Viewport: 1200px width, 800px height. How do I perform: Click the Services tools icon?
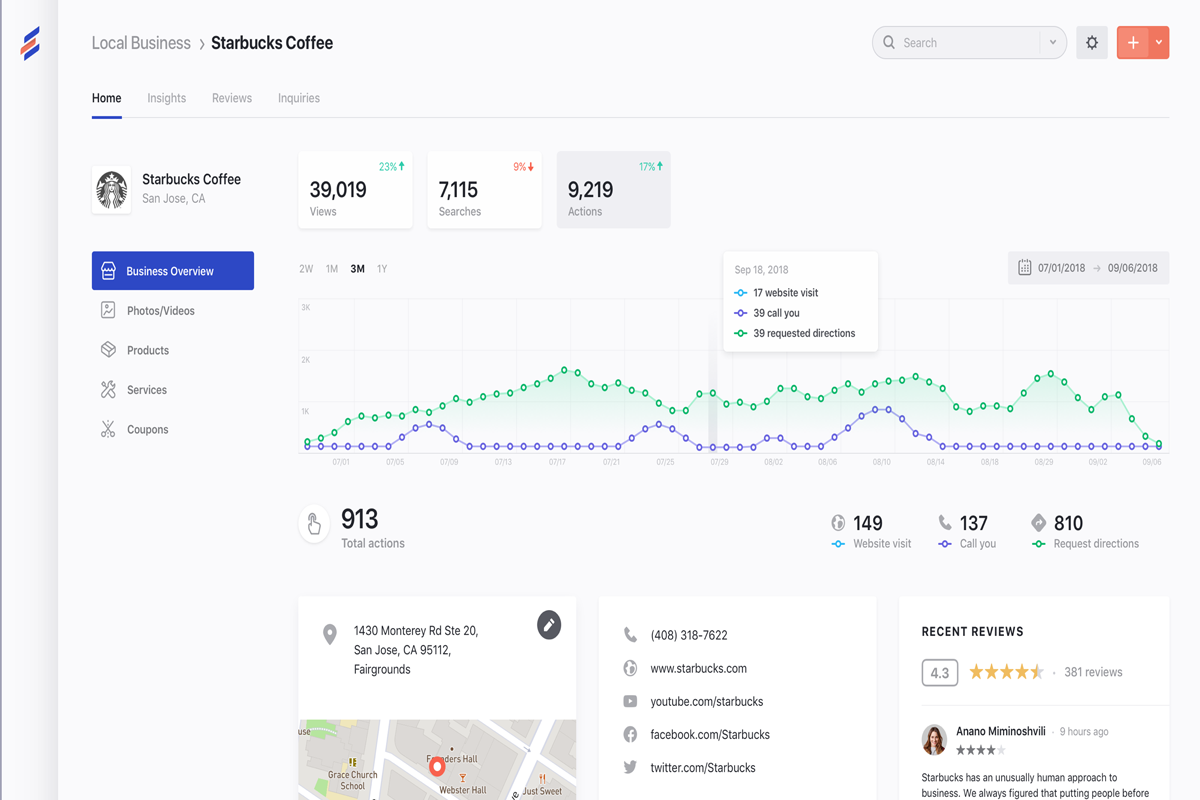click(x=108, y=390)
